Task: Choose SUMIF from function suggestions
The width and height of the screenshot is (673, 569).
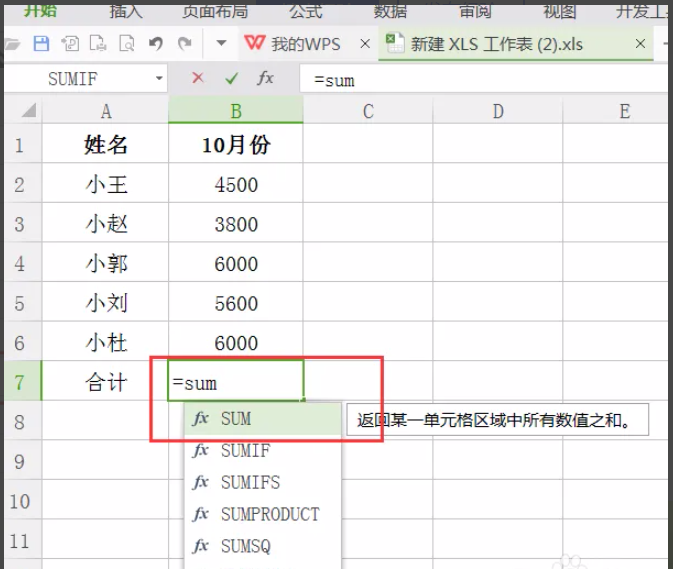Action: click(263, 451)
